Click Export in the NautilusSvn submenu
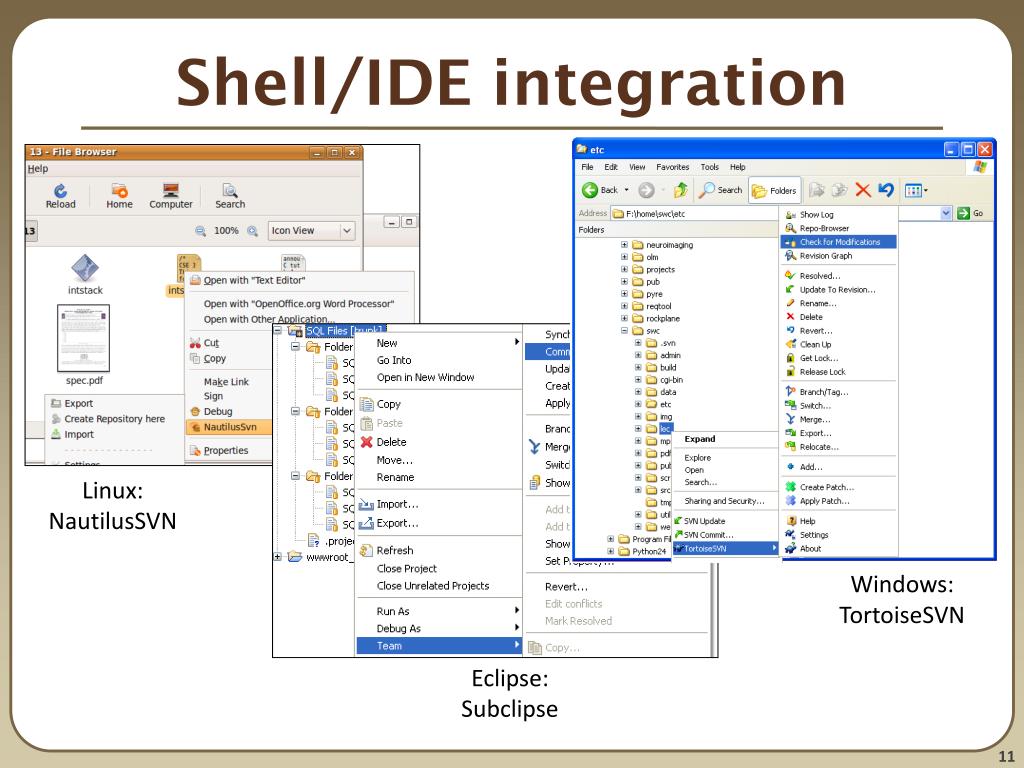 click(x=78, y=404)
